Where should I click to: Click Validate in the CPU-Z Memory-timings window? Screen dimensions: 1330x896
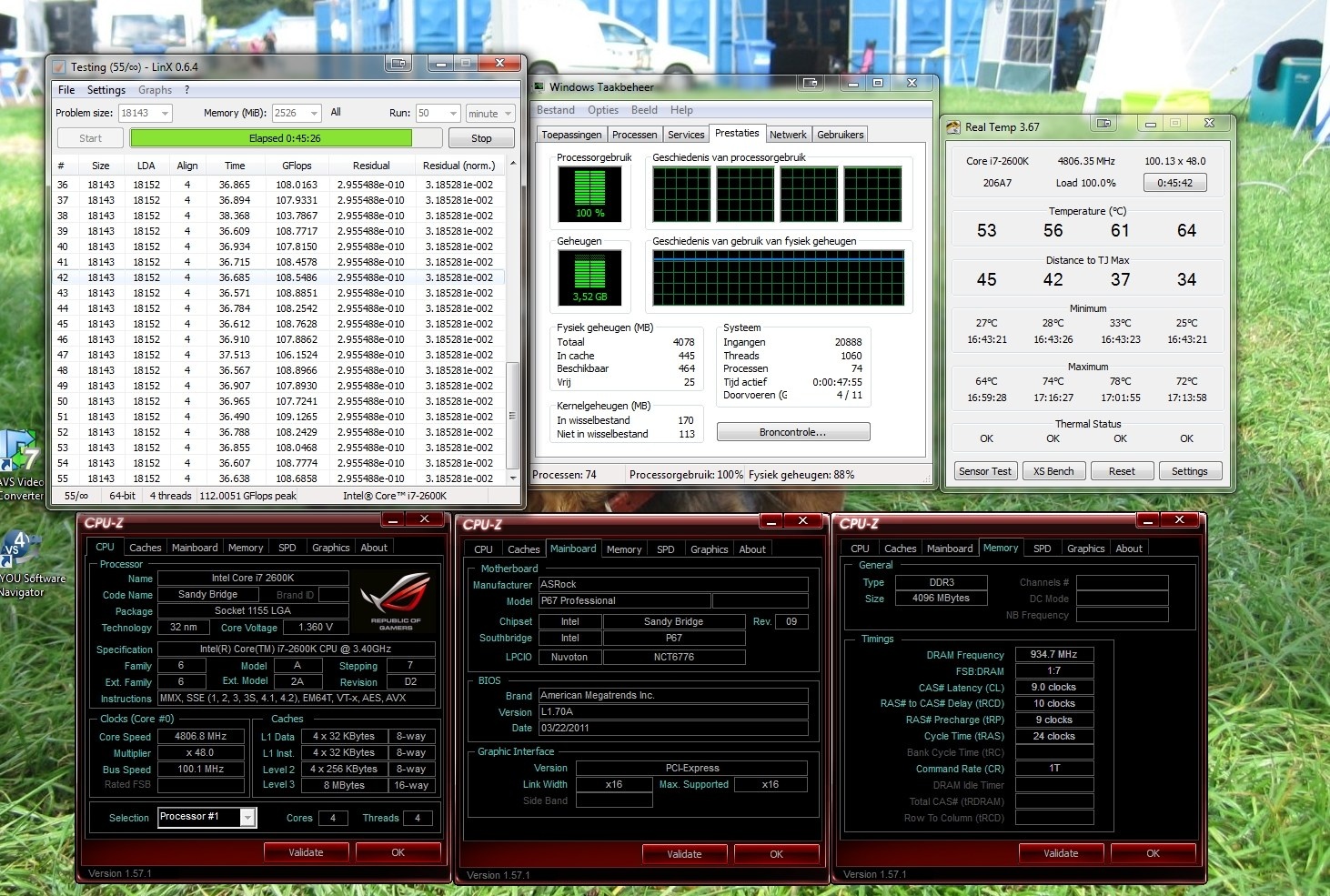(1061, 853)
